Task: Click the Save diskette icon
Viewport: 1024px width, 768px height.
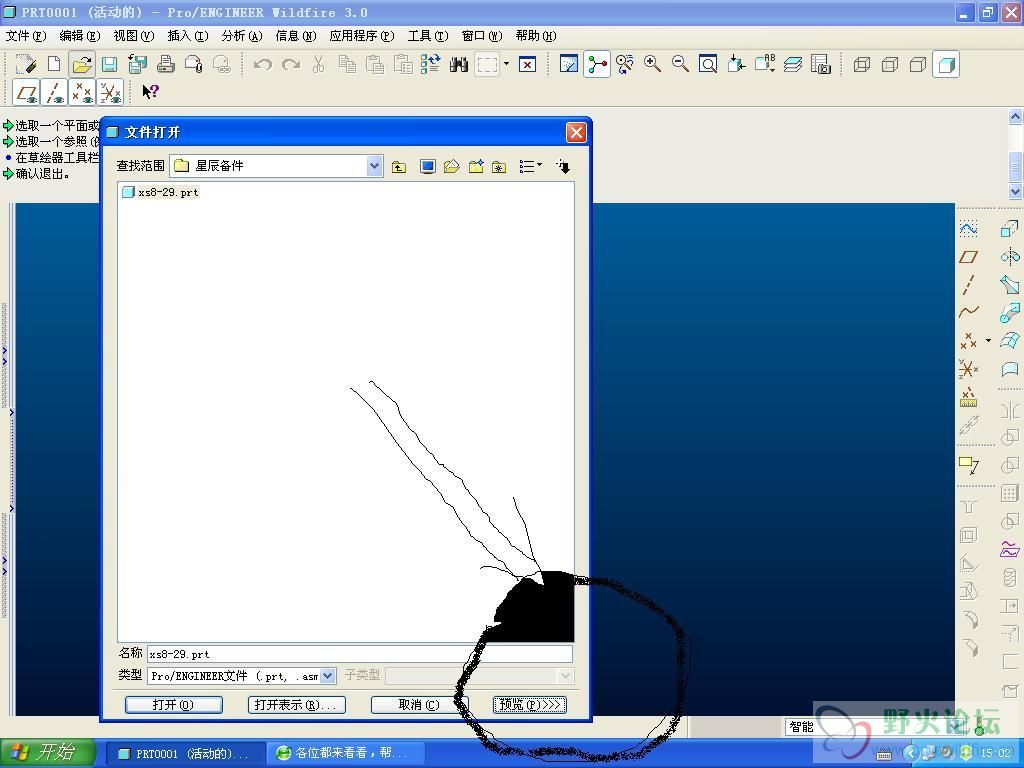Action: (109, 64)
